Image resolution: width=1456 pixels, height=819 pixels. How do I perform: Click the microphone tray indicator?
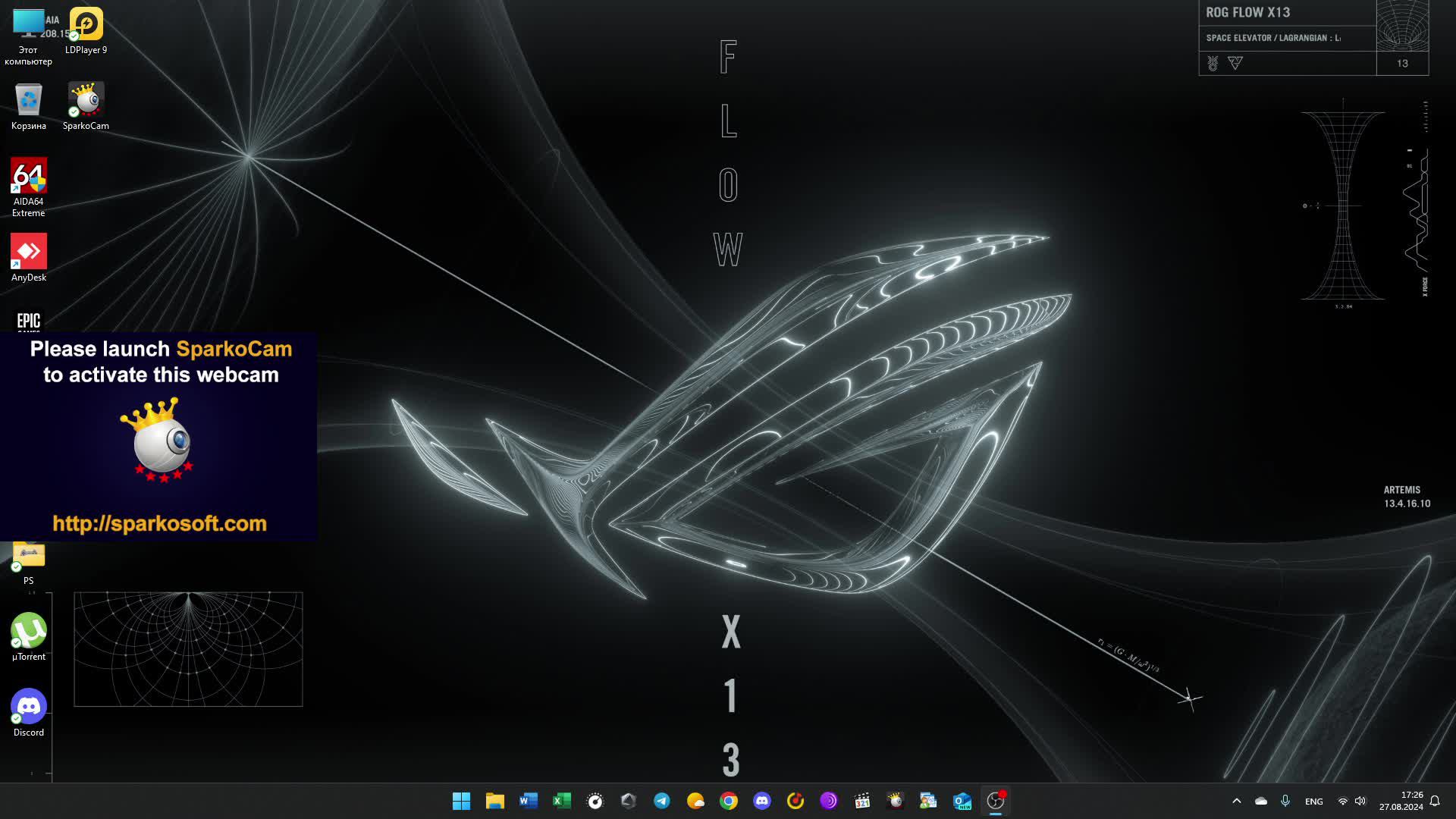(1285, 801)
